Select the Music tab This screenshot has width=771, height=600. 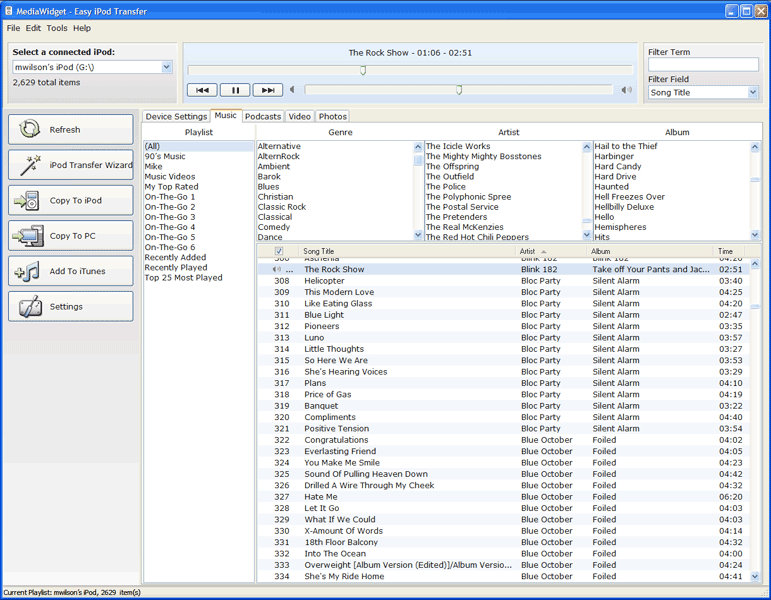(226, 116)
